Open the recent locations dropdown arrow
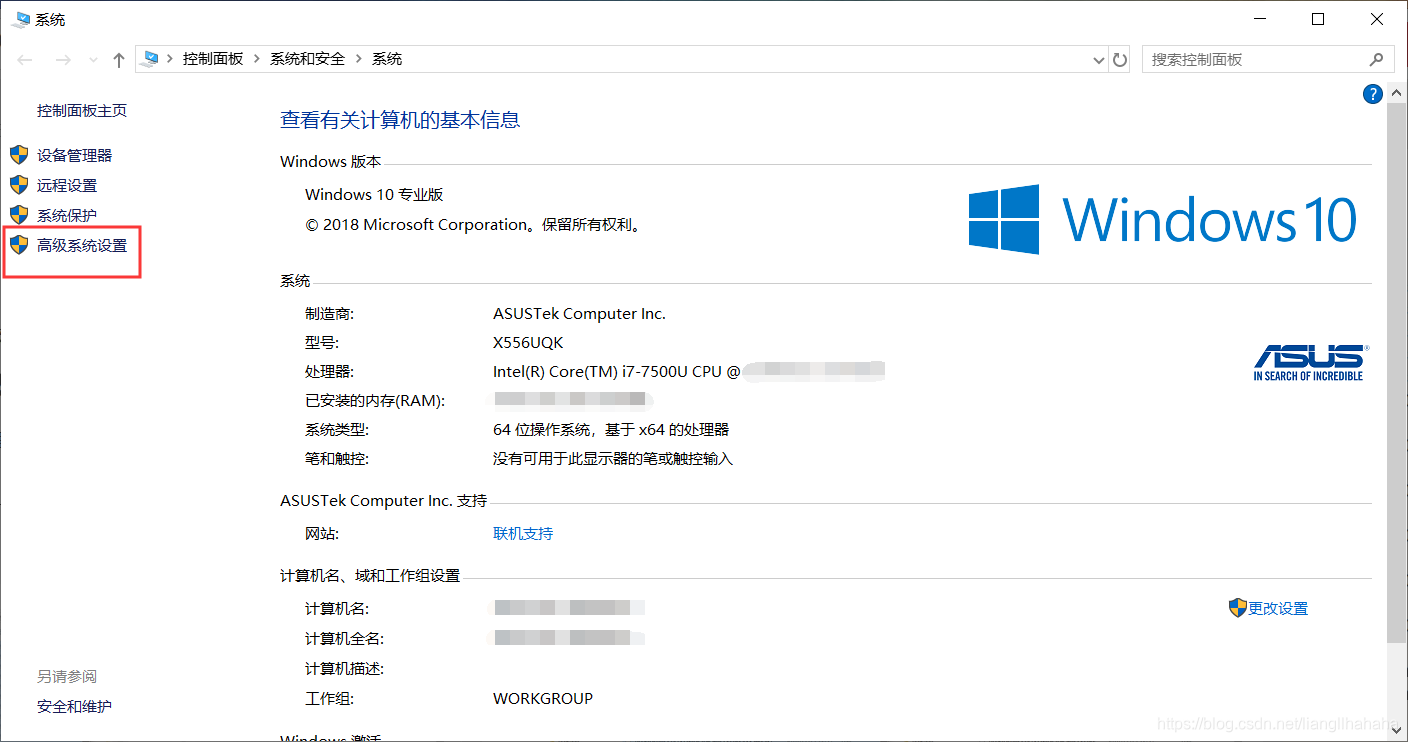This screenshot has width=1408, height=742. (94, 60)
